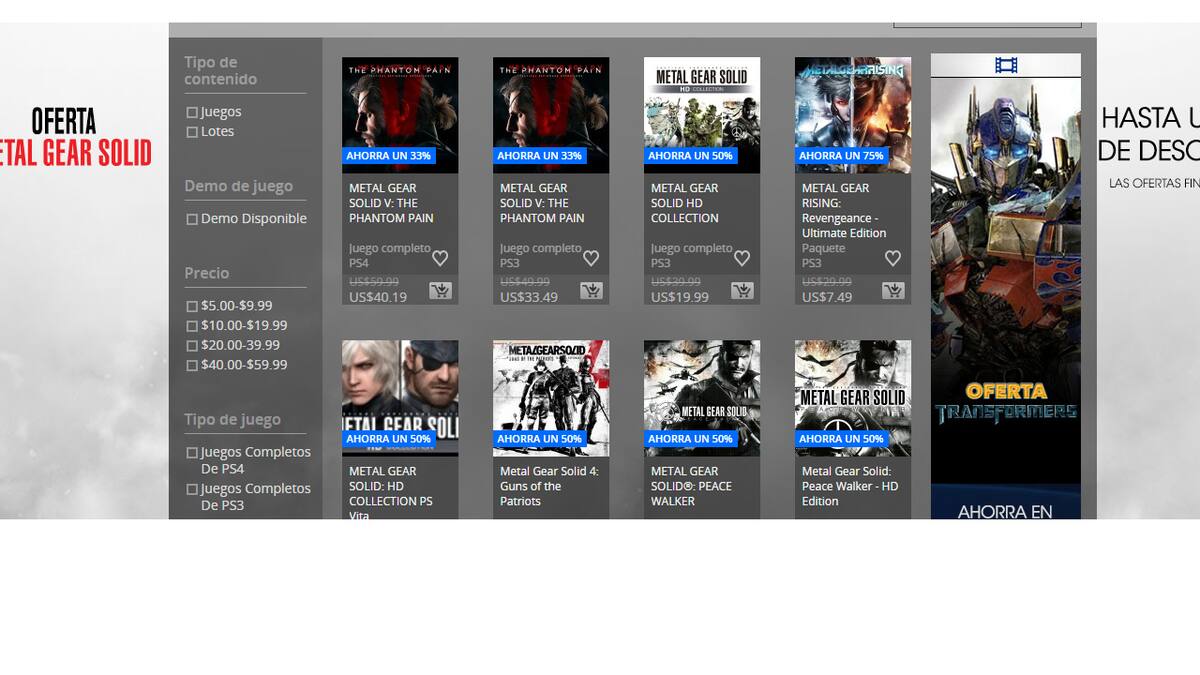Open Phantom Pain PS3 cover thumbnail
Viewport: 1200px width, 675px height.
pyautogui.click(x=551, y=115)
